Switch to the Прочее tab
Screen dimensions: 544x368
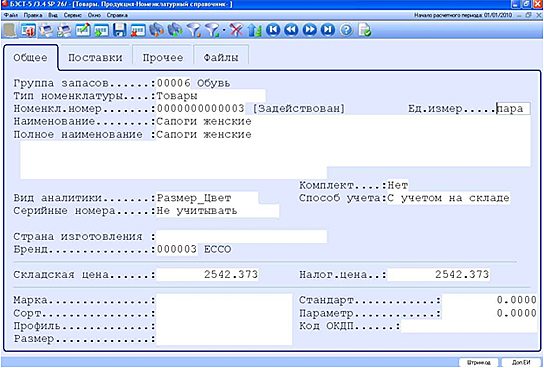[163, 58]
